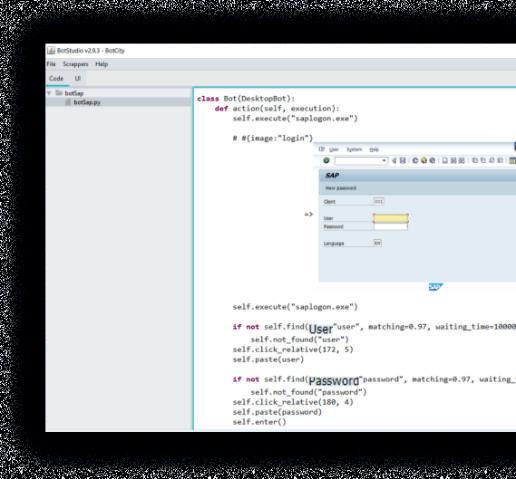Switch to the UI tab
The width and height of the screenshot is (516, 479).
pos(77,78)
